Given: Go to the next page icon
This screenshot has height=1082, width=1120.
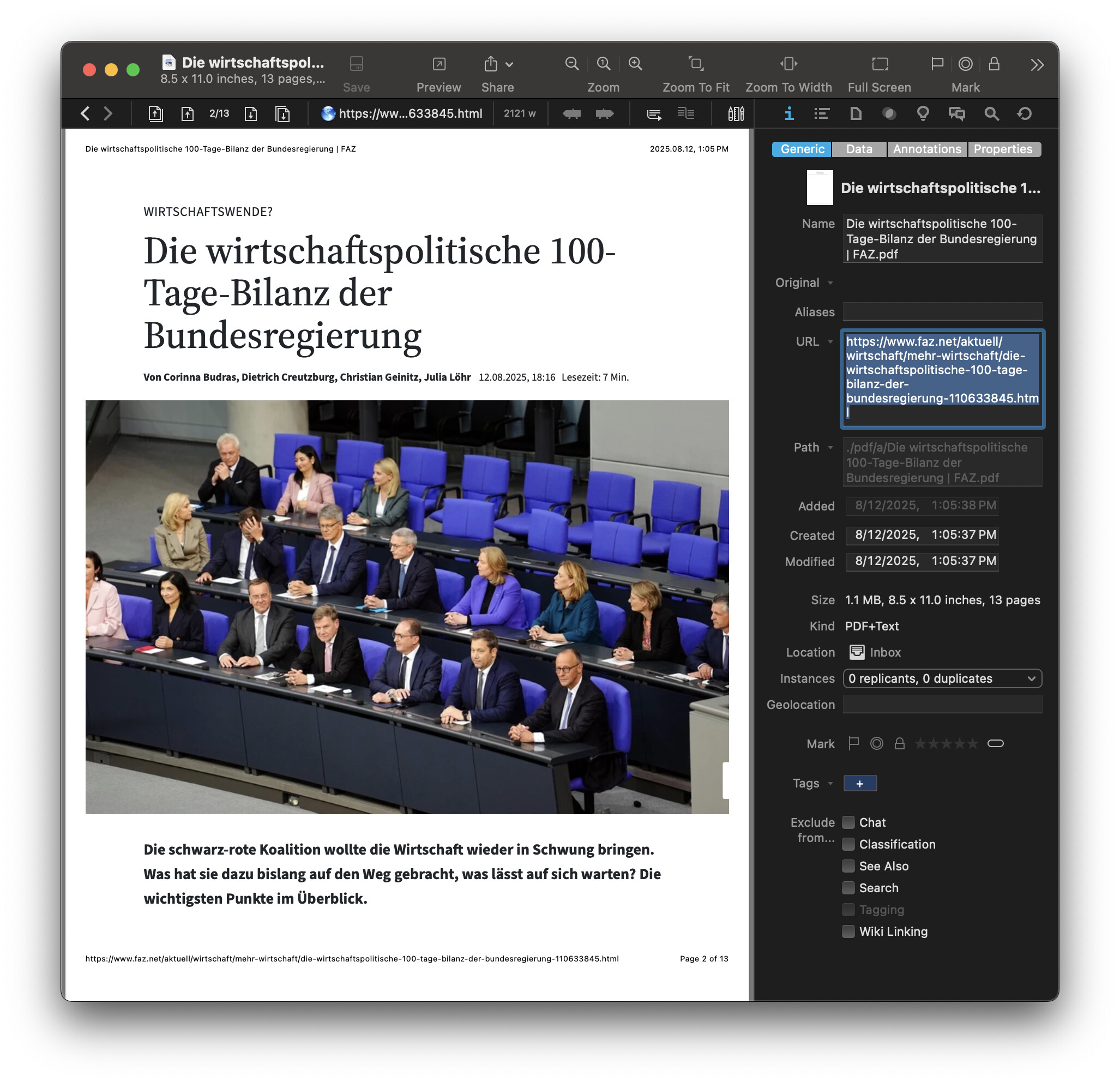Looking at the screenshot, I should click(x=251, y=114).
